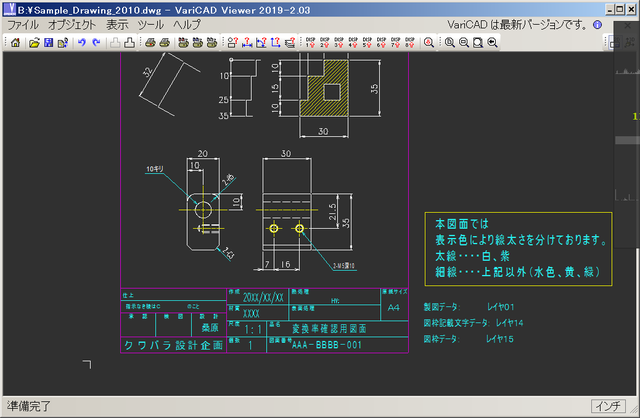The image size is (640, 418).
Task: Click the greyed-out stamp icon
Action: coord(116,42)
